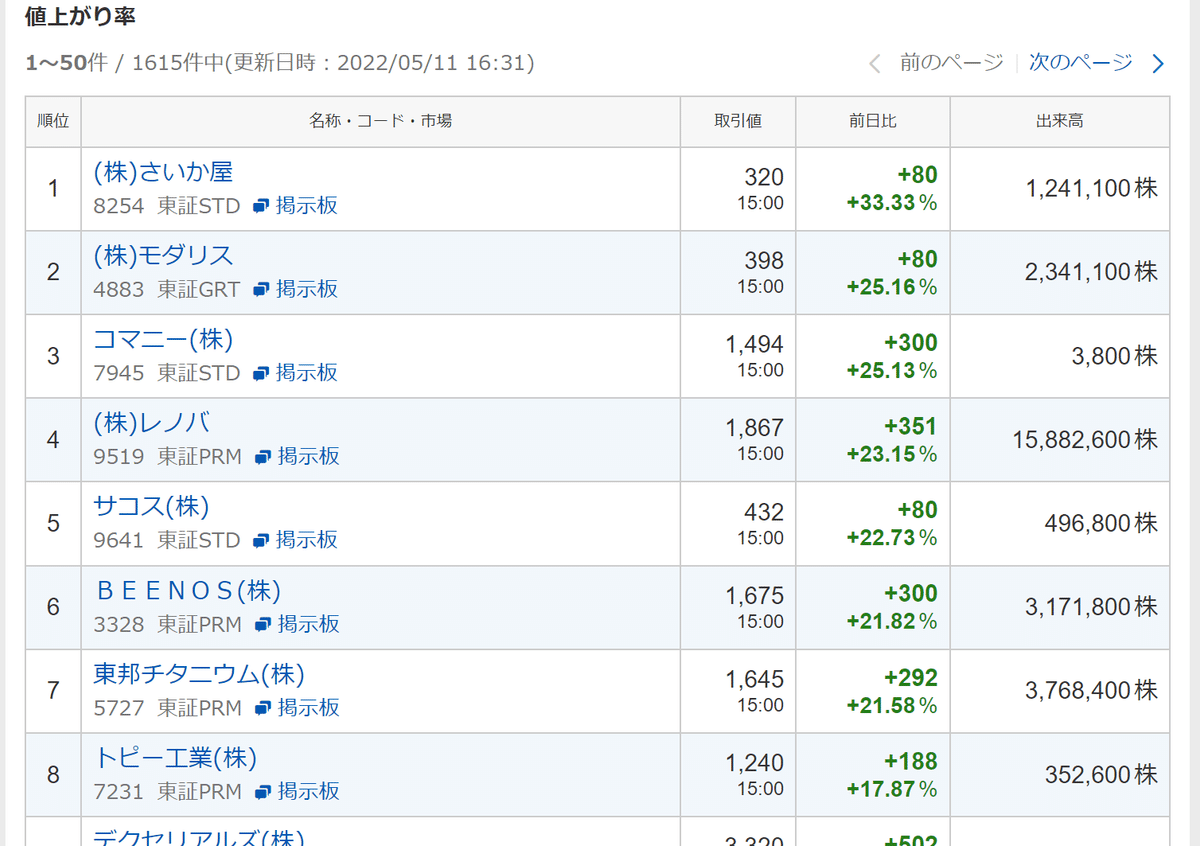Click the +23.15% change value
This screenshot has width=1200, height=846.
pos(892,454)
